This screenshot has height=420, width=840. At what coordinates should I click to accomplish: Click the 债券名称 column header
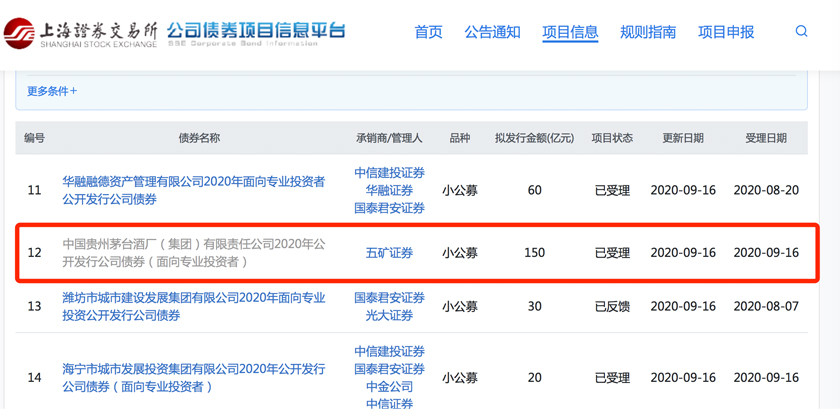[199, 138]
